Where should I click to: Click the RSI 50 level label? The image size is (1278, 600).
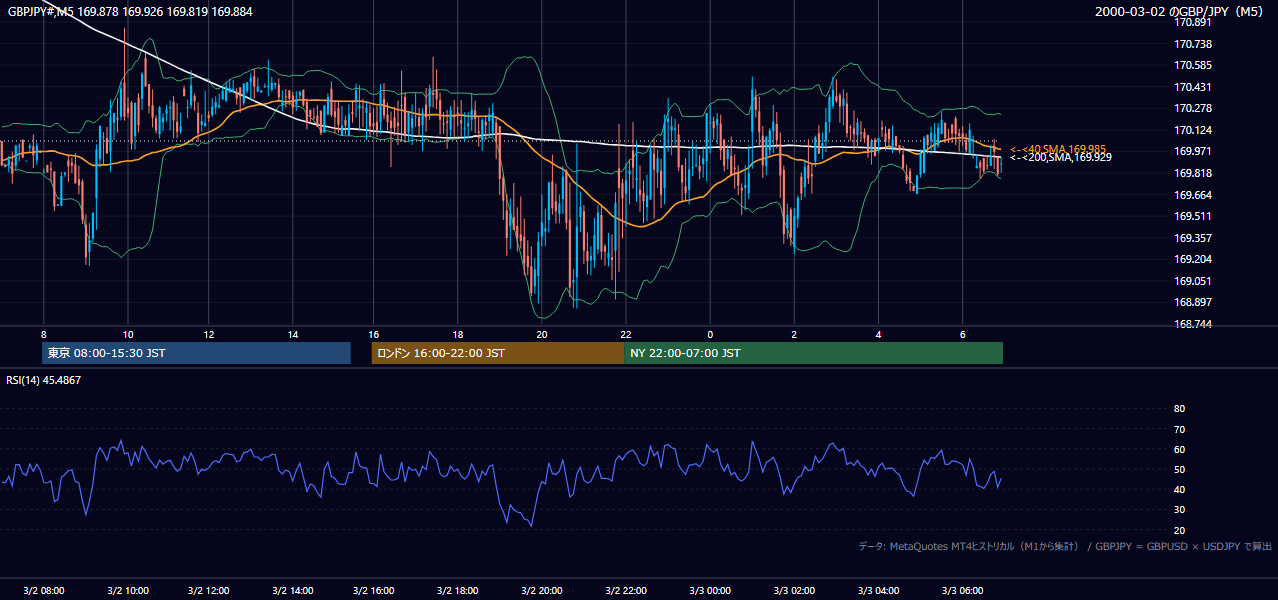pos(1179,469)
